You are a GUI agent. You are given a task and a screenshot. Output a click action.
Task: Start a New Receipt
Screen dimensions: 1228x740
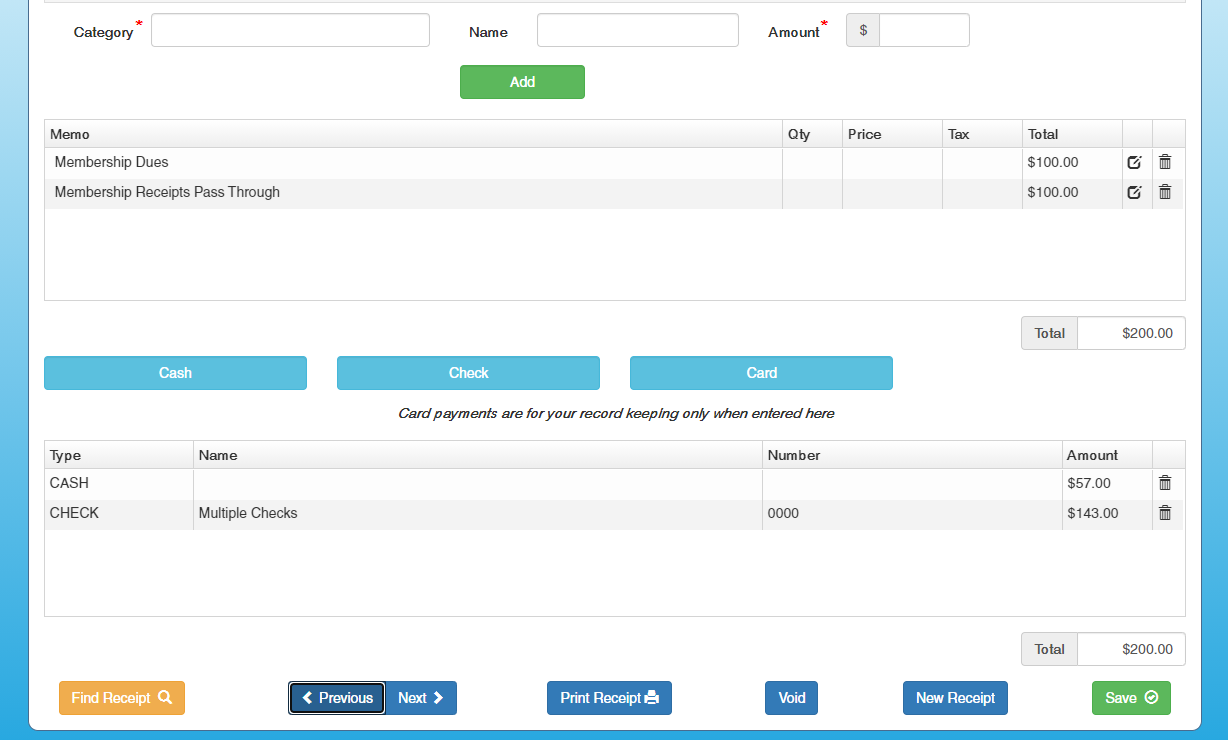click(955, 698)
